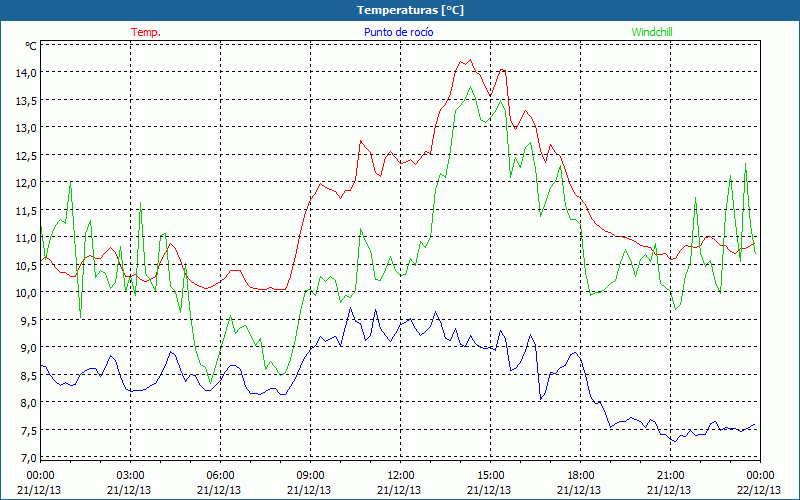Click the 10,5 y-axis value

point(27,265)
